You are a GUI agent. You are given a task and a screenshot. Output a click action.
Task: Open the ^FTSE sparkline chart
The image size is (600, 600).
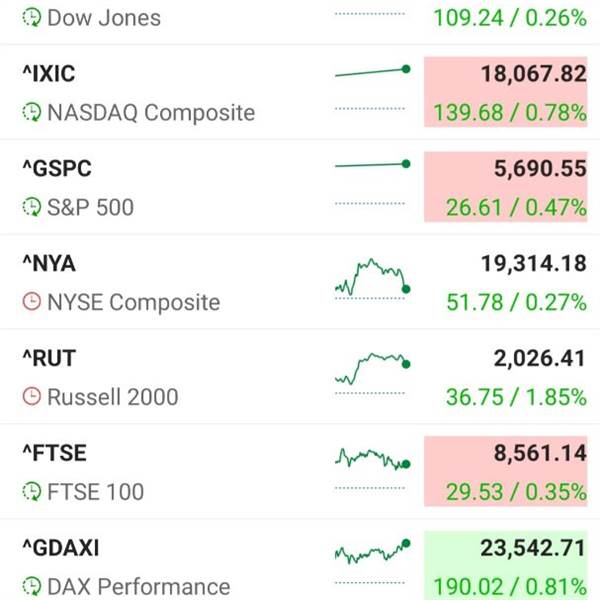click(x=373, y=459)
